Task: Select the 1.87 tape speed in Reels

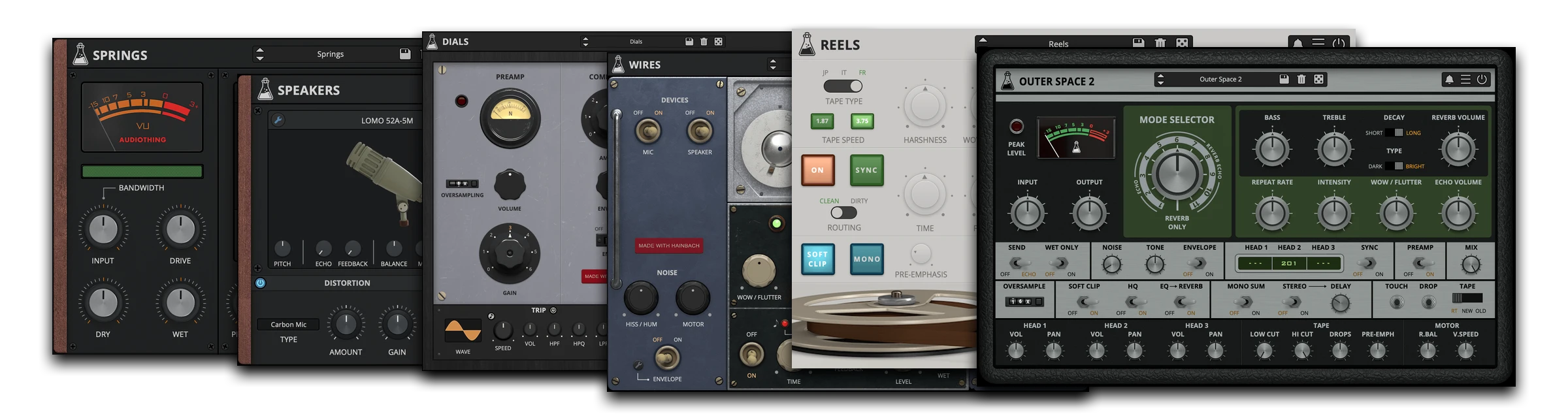Action: click(822, 121)
